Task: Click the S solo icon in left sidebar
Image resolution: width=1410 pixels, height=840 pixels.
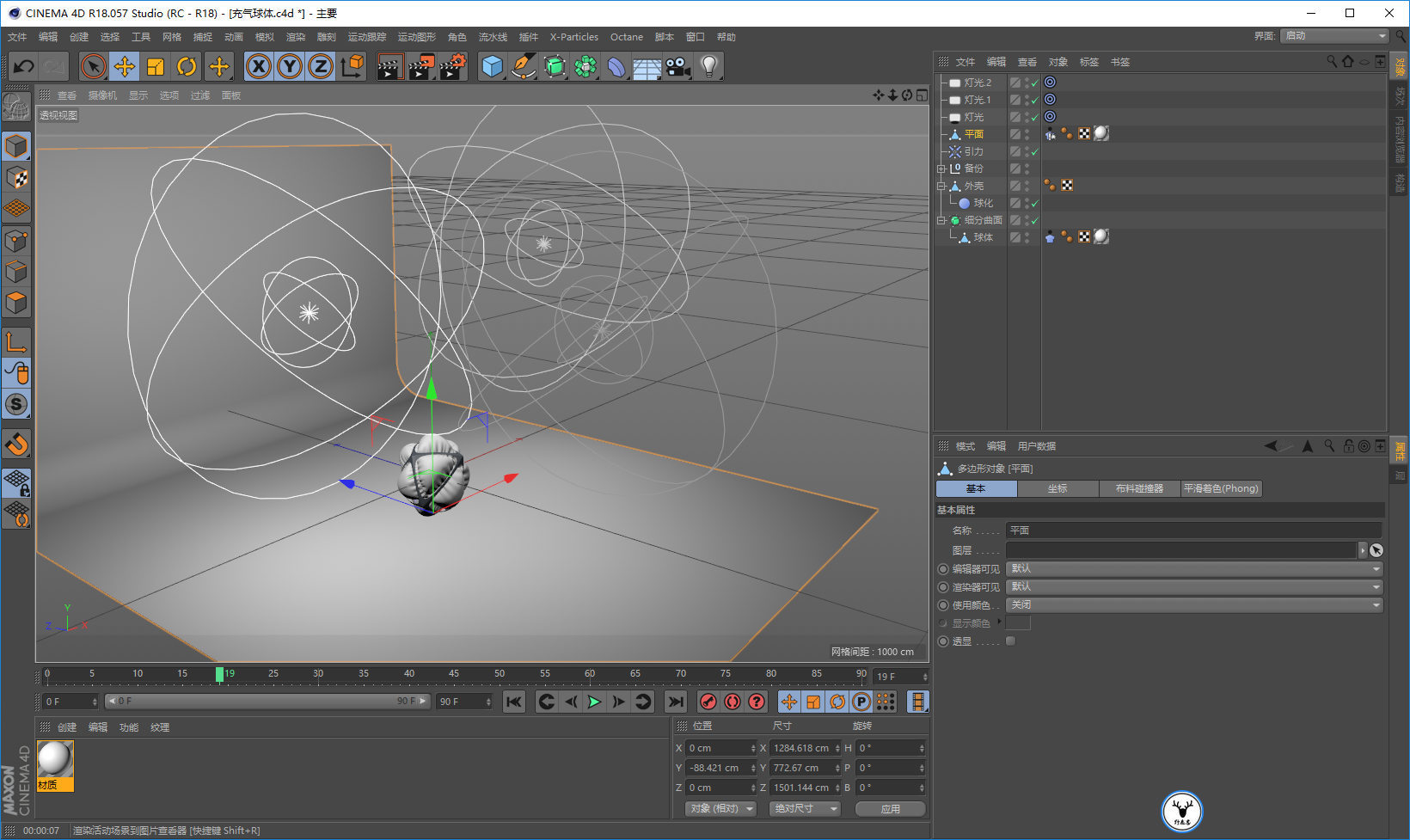Action: 16,403
